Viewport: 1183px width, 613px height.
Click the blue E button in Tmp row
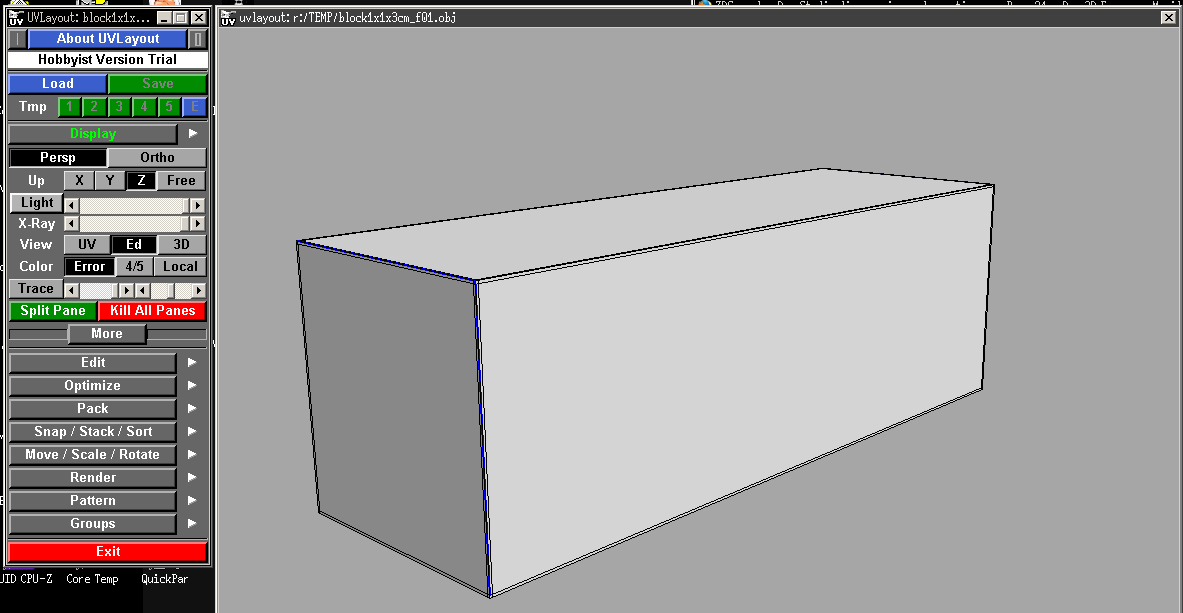(195, 106)
